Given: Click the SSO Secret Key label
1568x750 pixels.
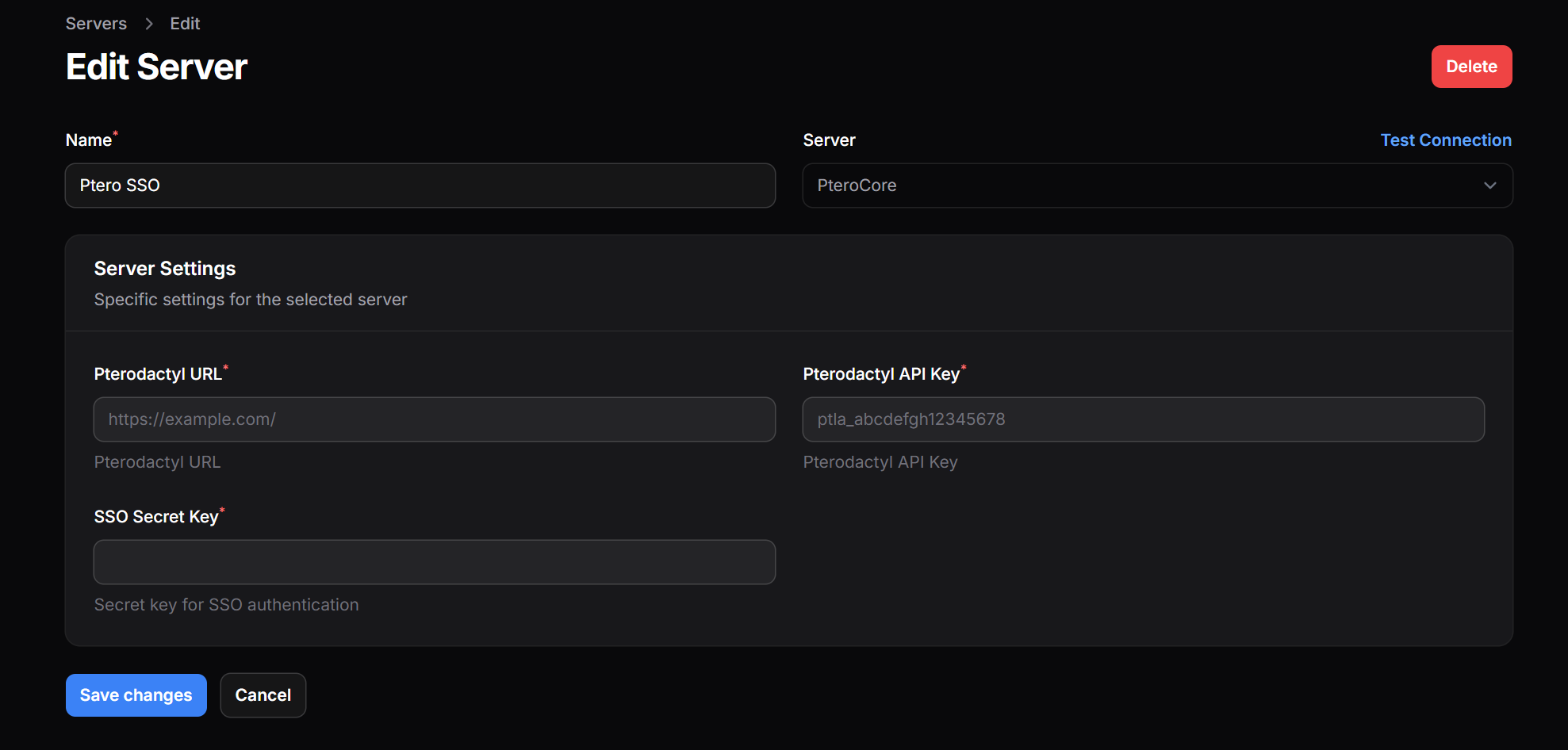Looking at the screenshot, I should coord(156,517).
